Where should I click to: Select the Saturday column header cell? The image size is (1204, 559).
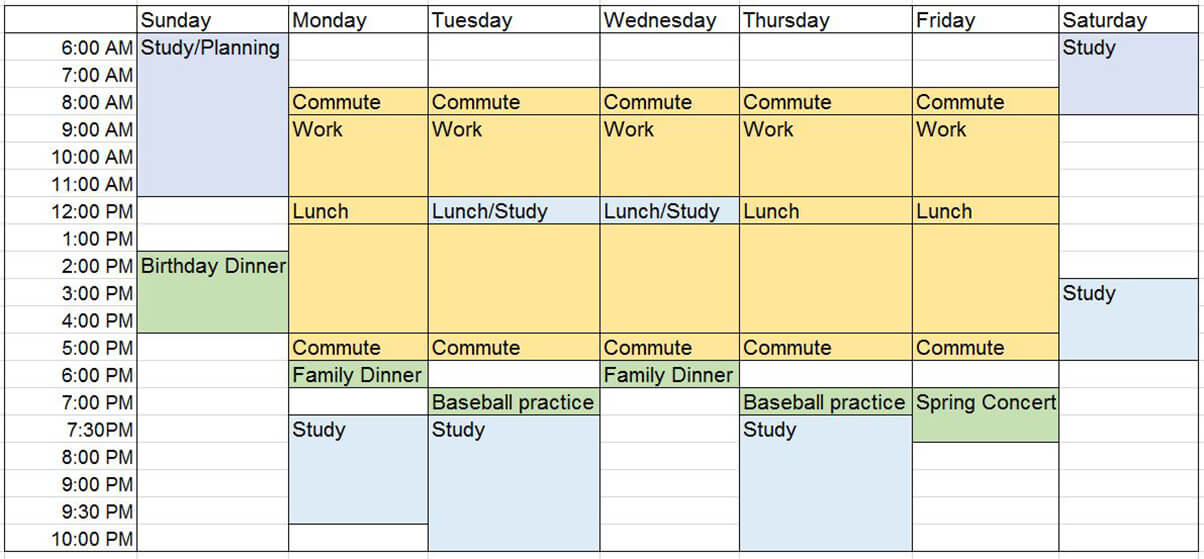[1130, 20]
